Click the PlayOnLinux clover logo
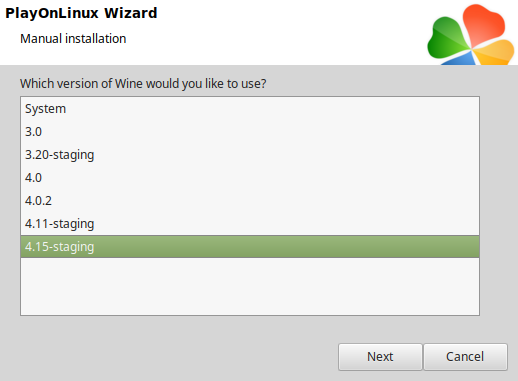 click(471, 35)
